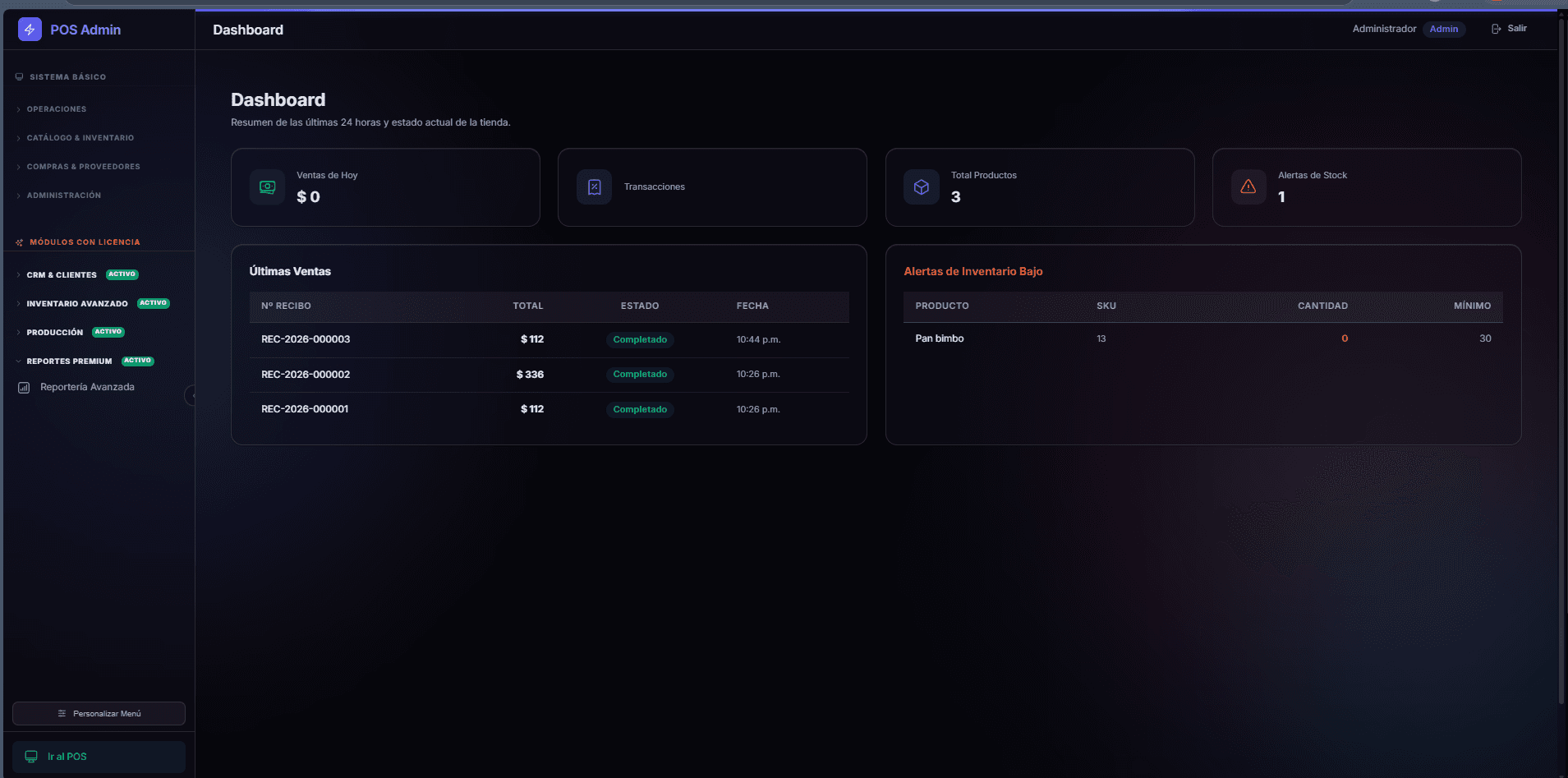
Task: Click the Nº RECIBO column header
Action: pos(286,306)
